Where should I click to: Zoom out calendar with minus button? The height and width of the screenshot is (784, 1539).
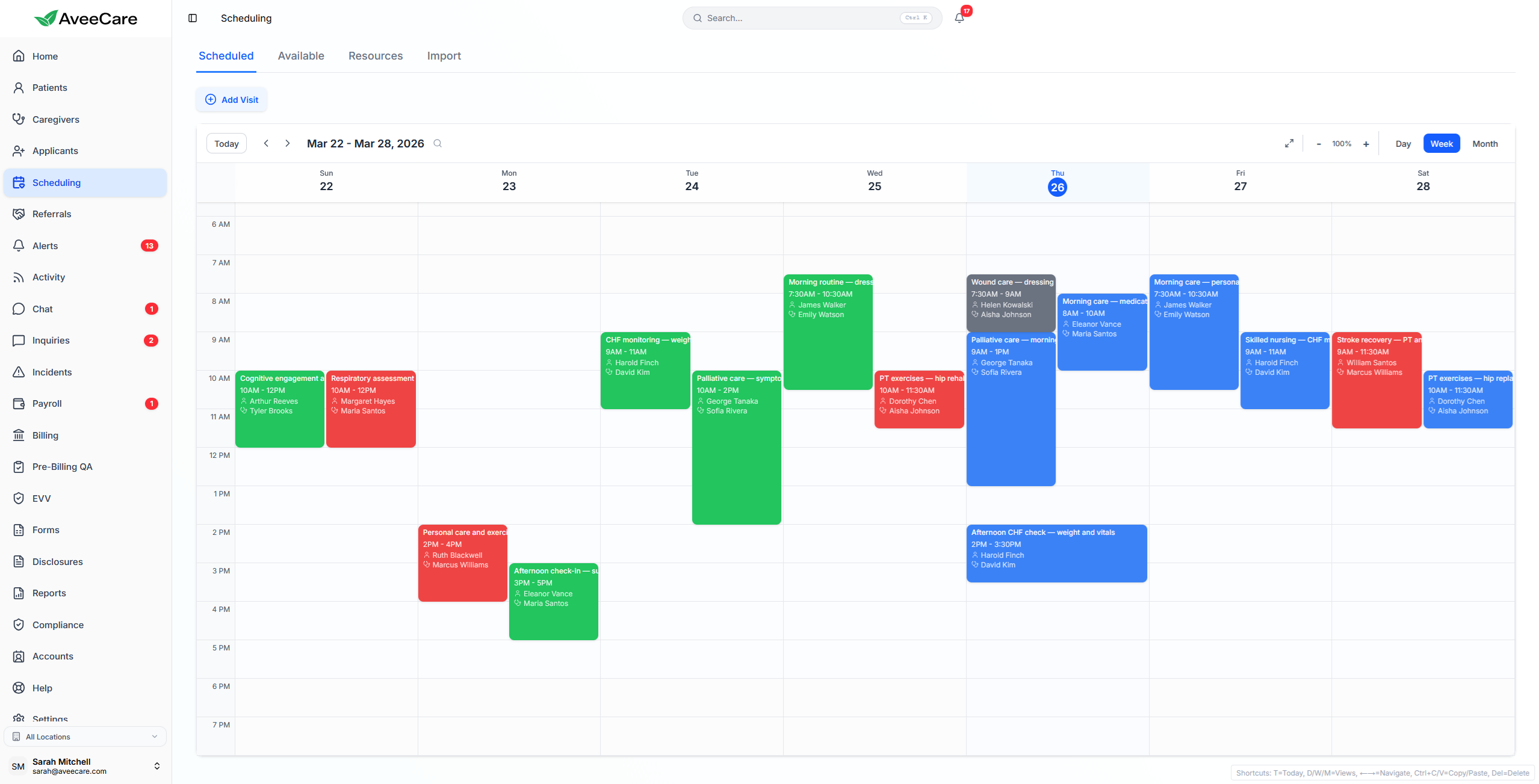[1318, 144]
